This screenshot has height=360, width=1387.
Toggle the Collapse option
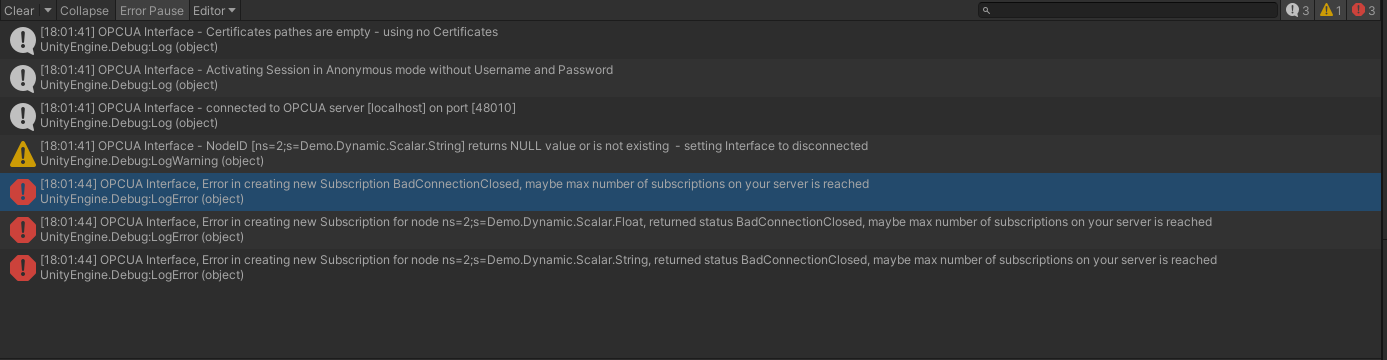(x=84, y=10)
